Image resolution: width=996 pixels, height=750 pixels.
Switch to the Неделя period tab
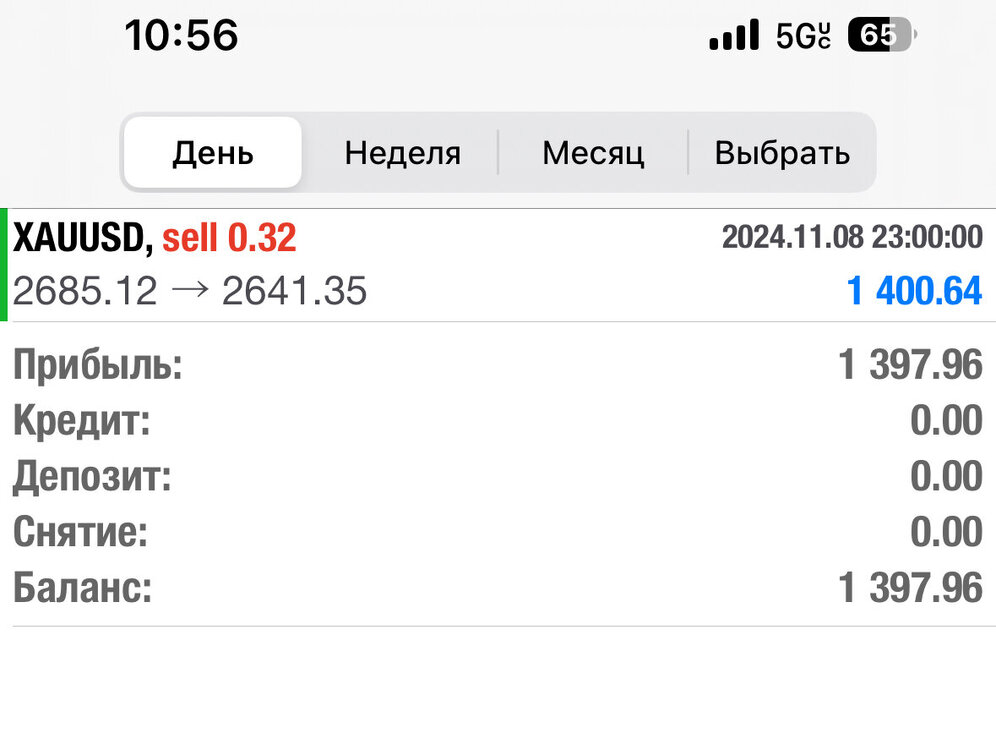pos(403,152)
